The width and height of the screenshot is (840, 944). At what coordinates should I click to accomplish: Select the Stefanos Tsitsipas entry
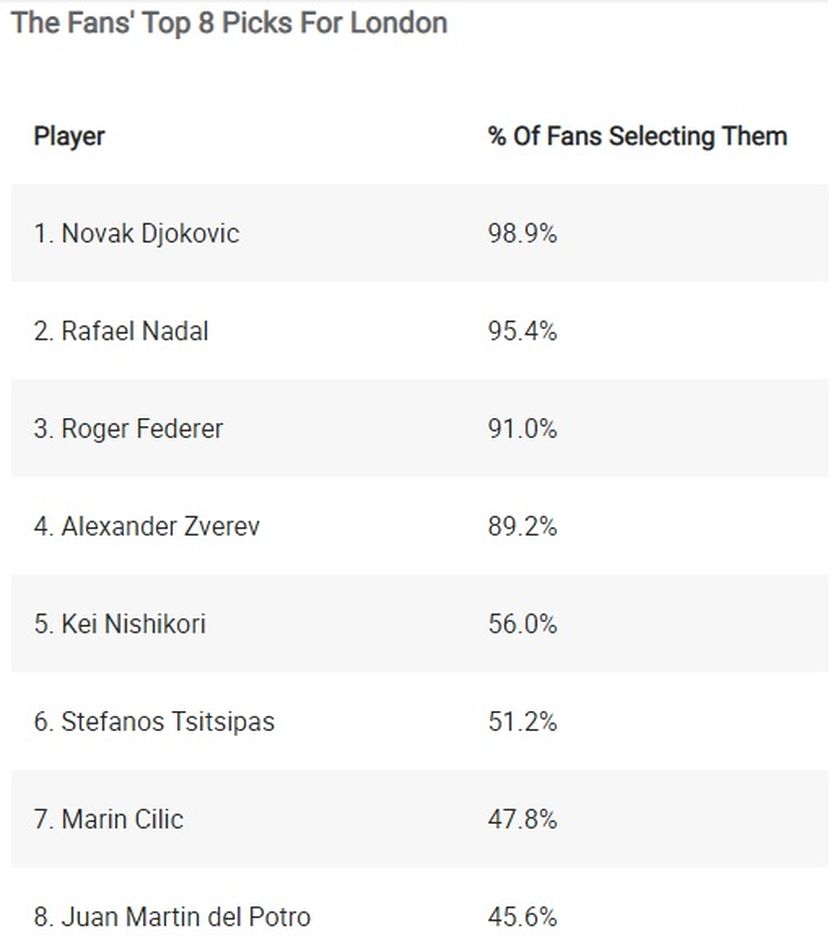(x=154, y=722)
